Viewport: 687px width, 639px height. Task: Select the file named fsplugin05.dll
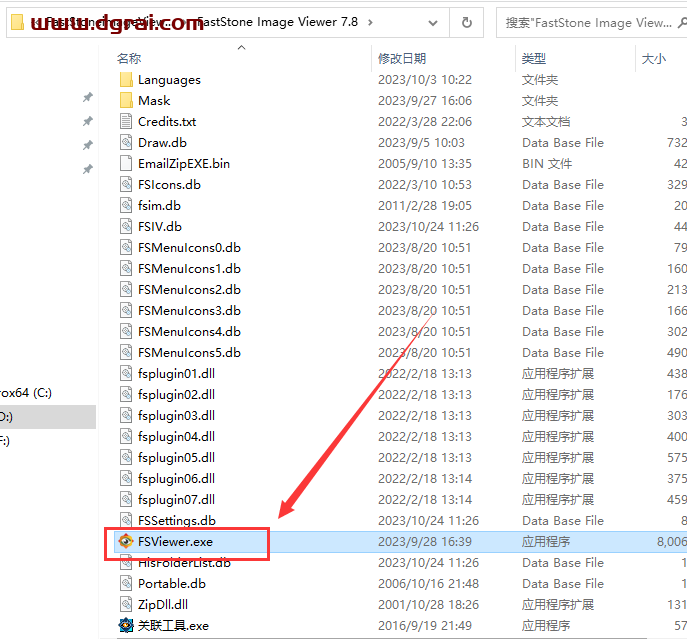click(176, 458)
